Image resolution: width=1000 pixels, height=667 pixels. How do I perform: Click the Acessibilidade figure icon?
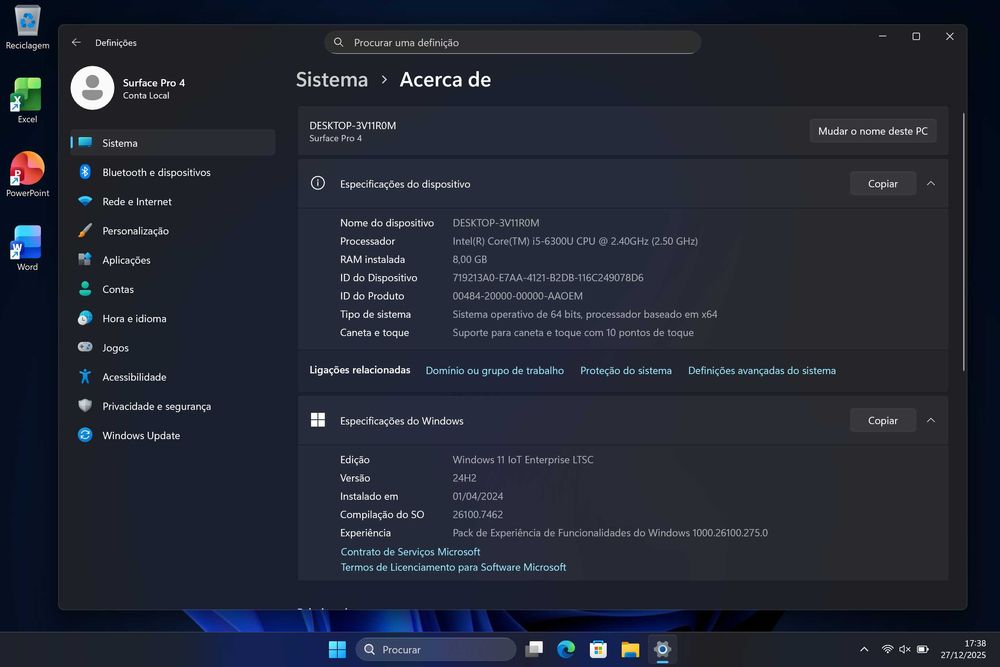click(85, 376)
